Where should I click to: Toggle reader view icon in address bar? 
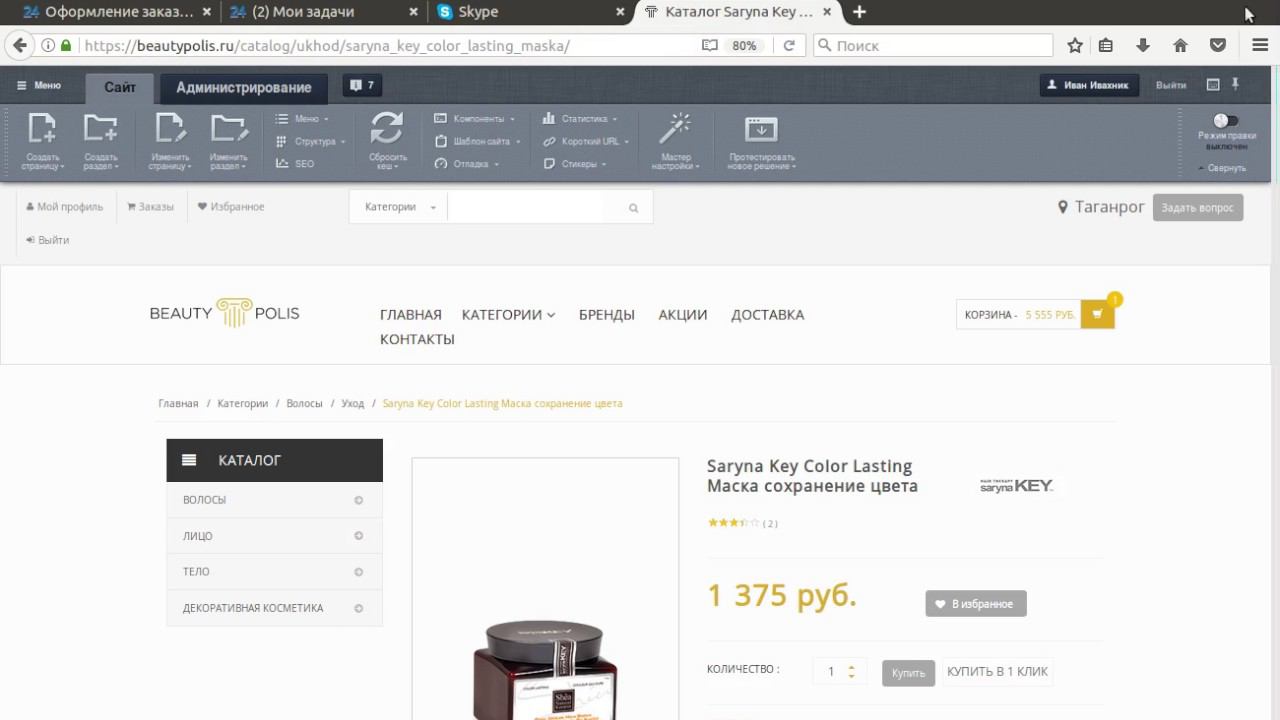(709, 45)
